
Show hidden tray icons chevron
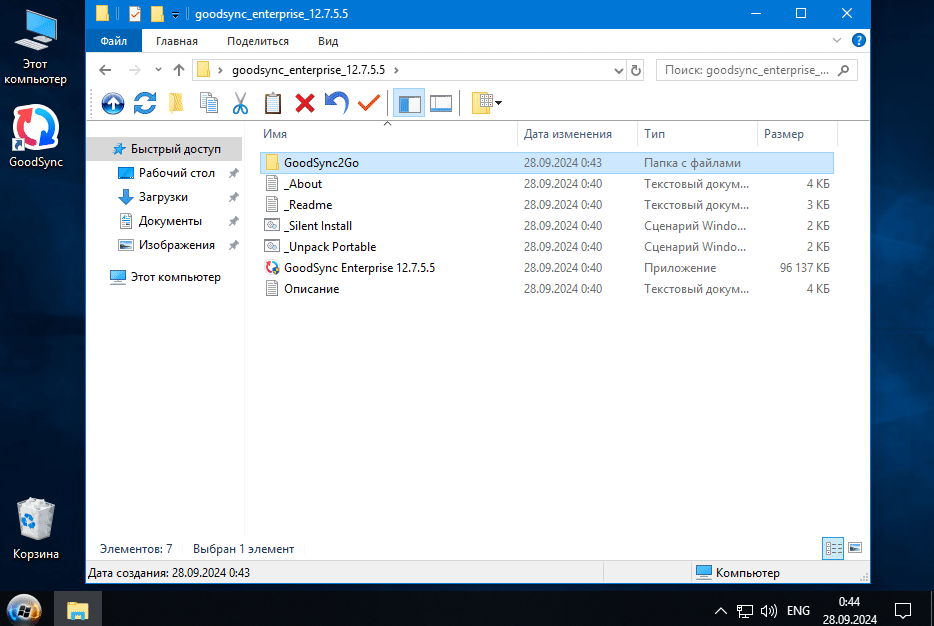pyautogui.click(x=720, y=611)
